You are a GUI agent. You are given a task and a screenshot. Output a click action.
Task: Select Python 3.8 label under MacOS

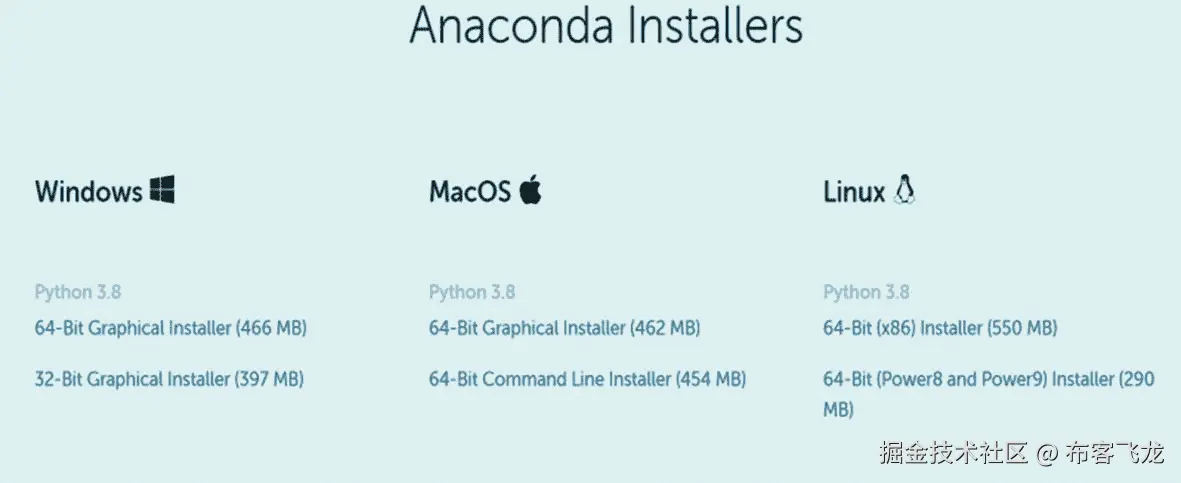[x=472, y=292]
